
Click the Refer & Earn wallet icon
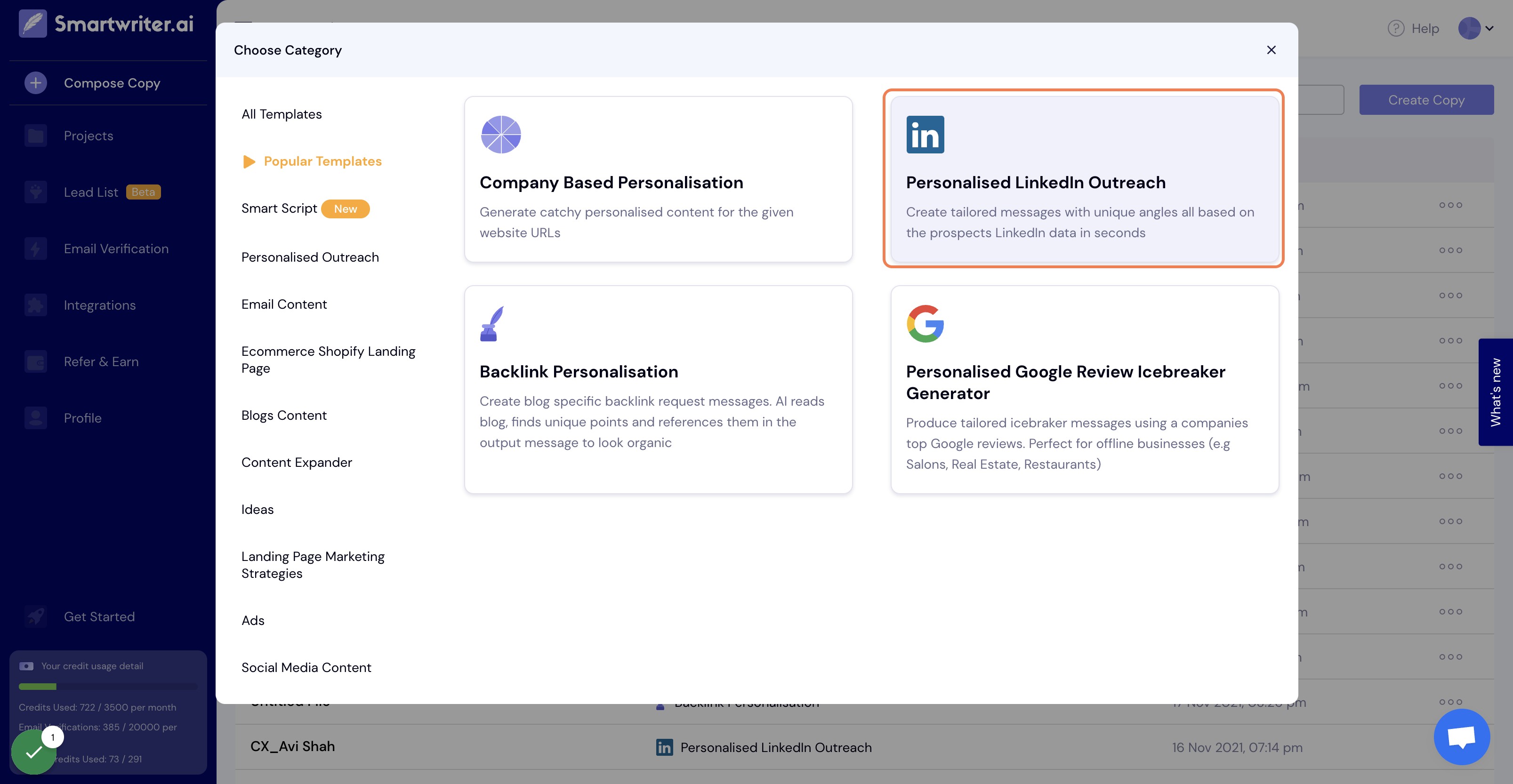coord(36,361)
